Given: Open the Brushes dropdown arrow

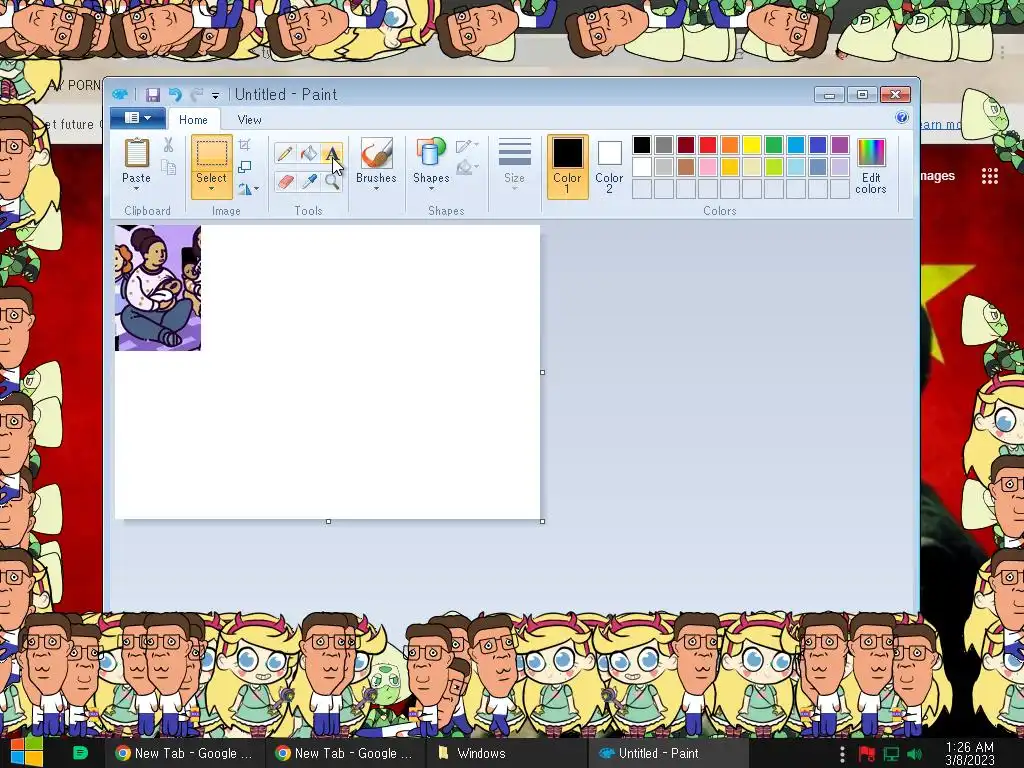Looking at the screenshot, I should 376,189.
